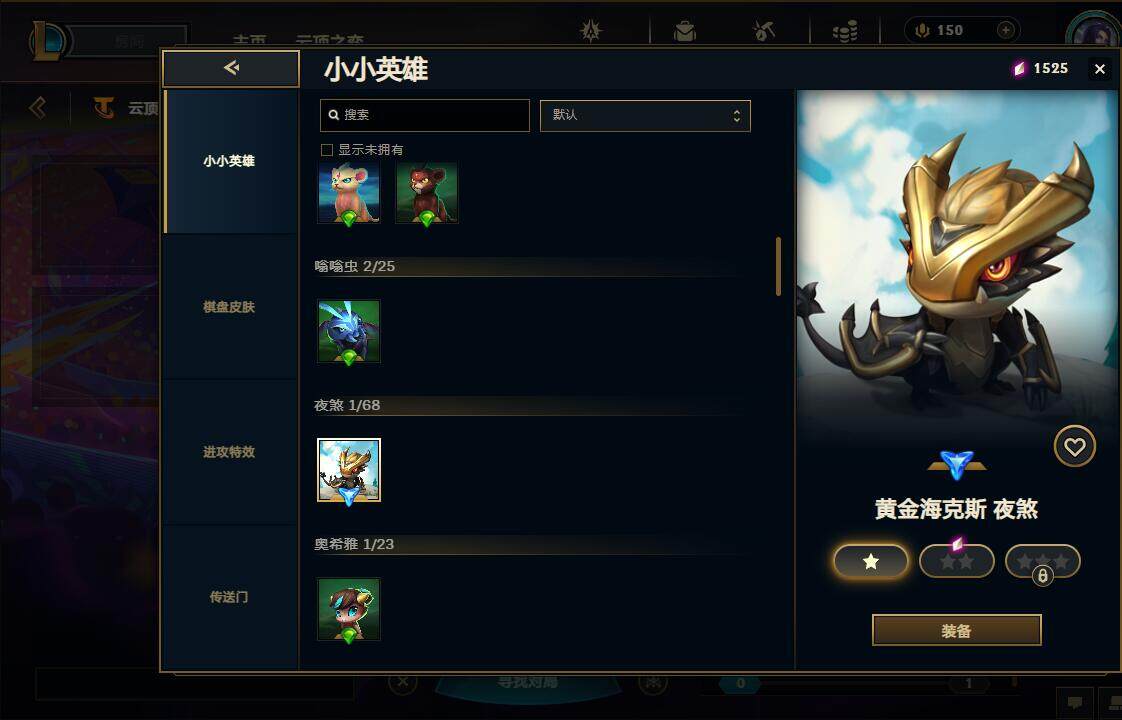Select the golden Hextech 夜煞 thumbnail
The width and height of the screenshot is (1122, 720).
click(348, 470)
